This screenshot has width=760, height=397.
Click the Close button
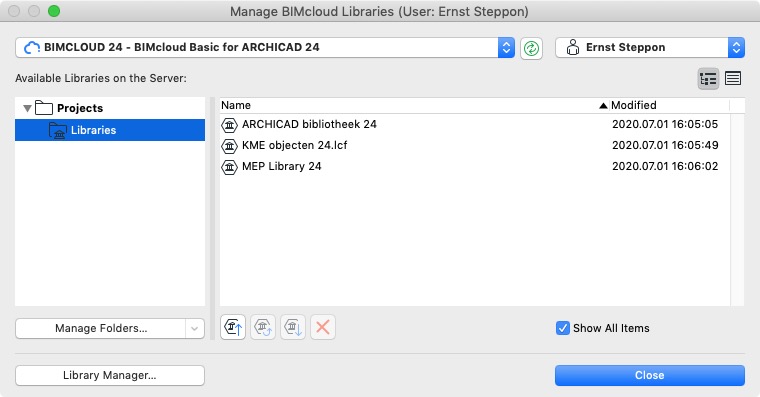click(649, 375)
